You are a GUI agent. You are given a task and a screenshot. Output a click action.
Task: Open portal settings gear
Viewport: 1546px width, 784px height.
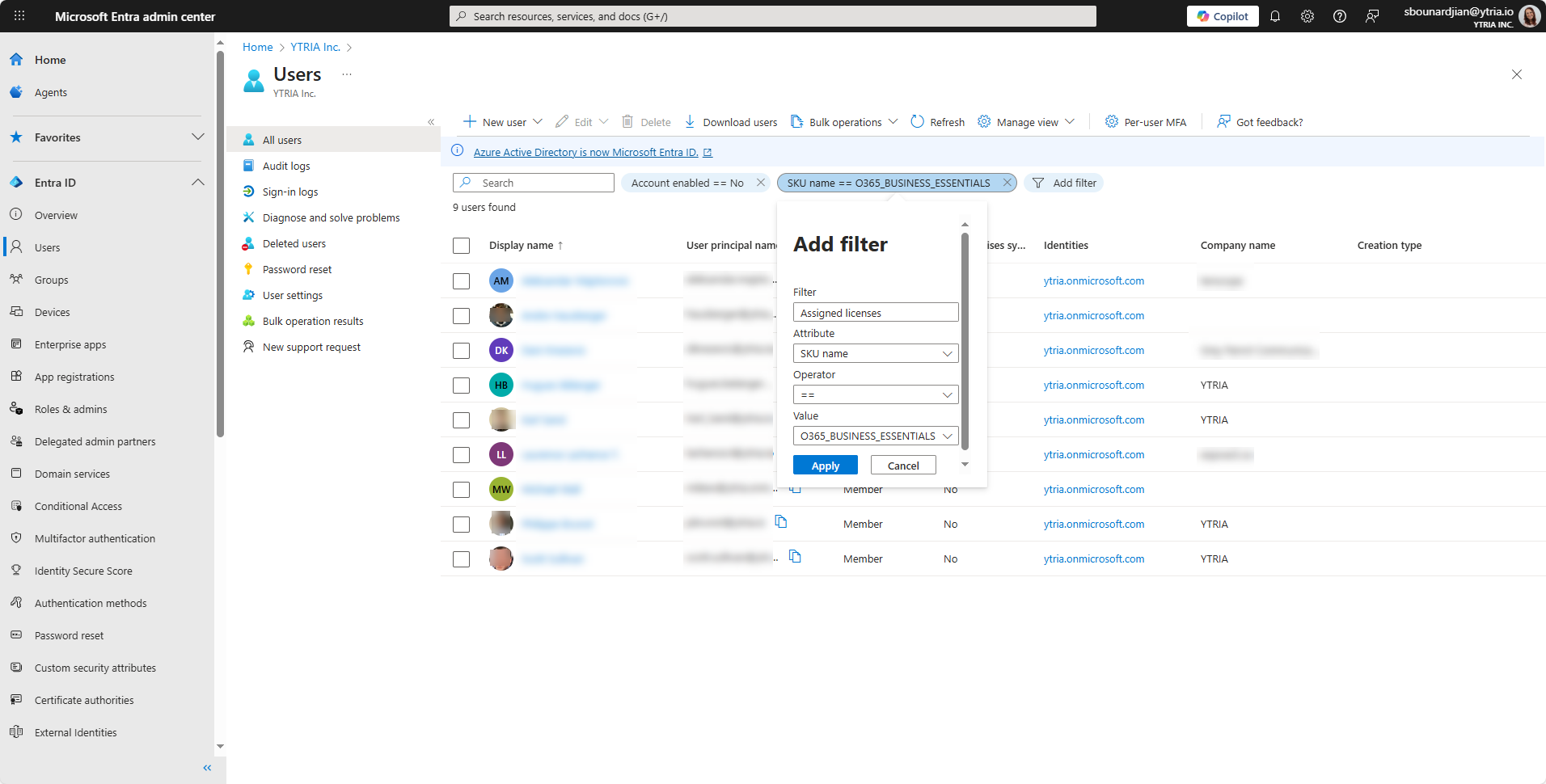1307,16
